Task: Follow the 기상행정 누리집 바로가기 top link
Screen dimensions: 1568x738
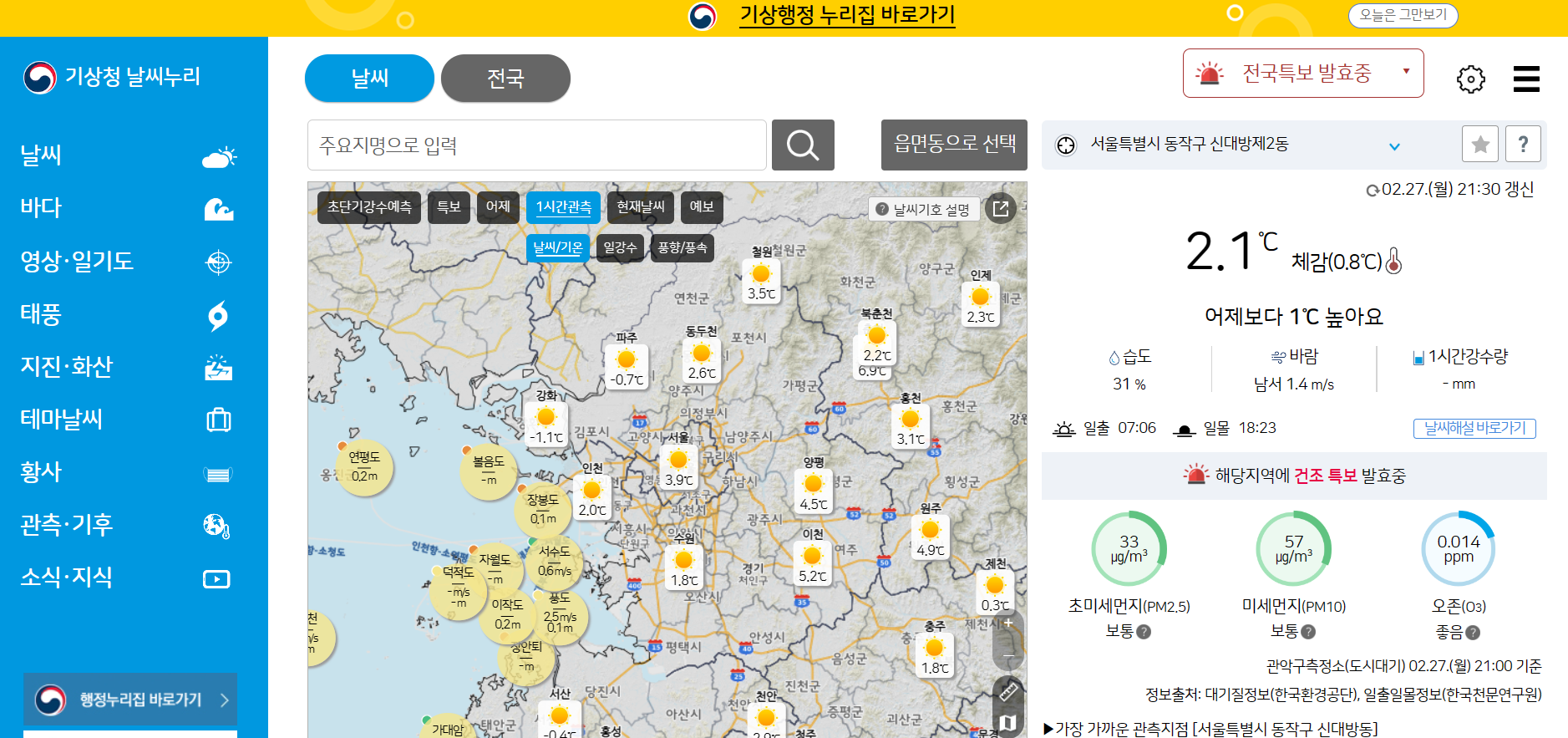Action: 847,15
